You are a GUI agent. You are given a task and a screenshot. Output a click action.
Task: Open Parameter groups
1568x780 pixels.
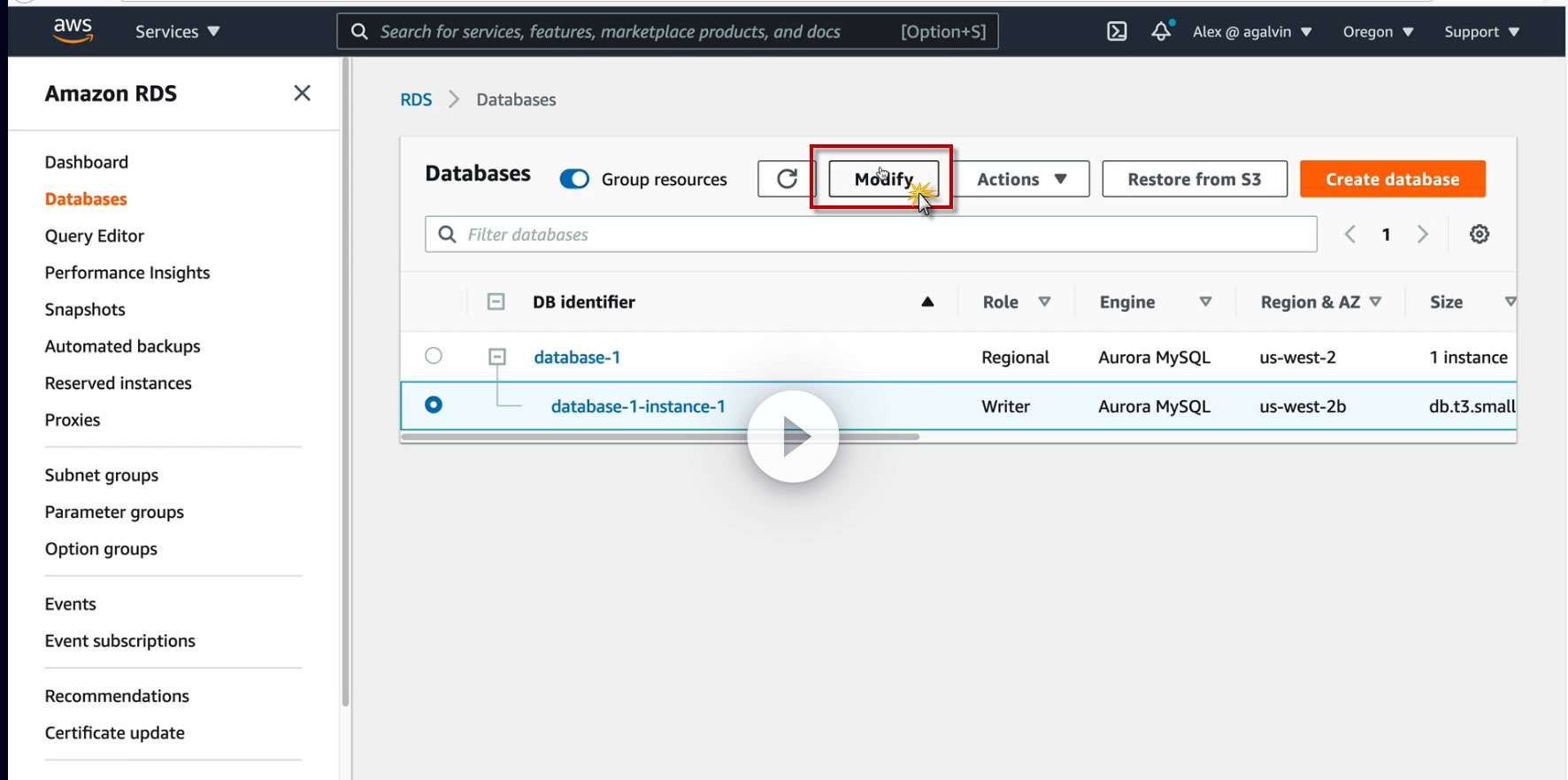pyautogui.click(x=115, y=513)
